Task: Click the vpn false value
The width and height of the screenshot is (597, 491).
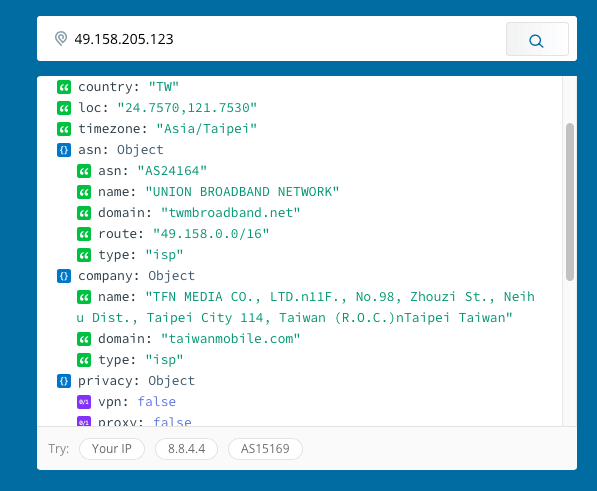Action: 156,402
